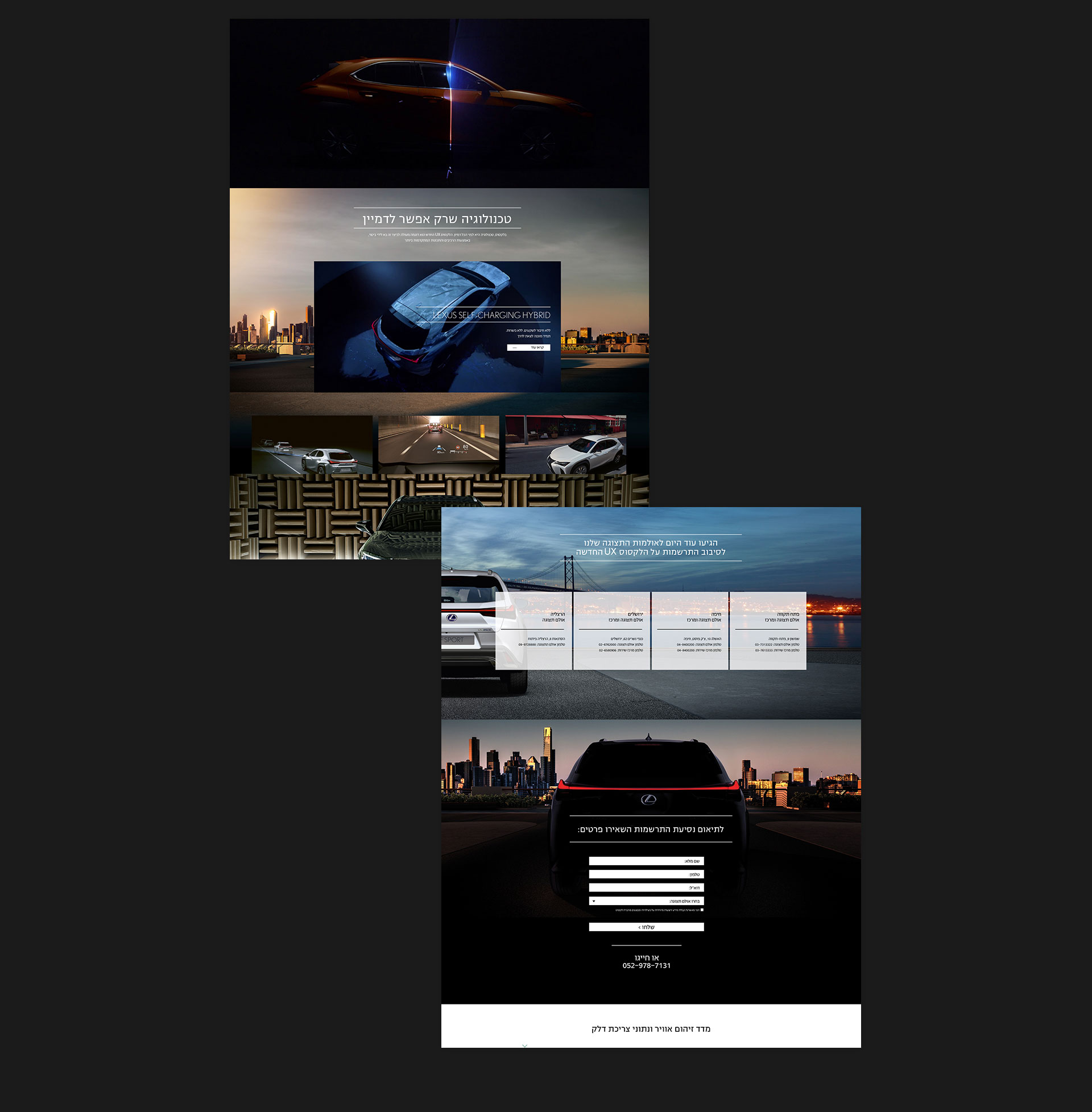Click Petah Tikva showroom phone 03-7313322
The width and height of the screenshot is (1092, 1112).
(764, 645)
